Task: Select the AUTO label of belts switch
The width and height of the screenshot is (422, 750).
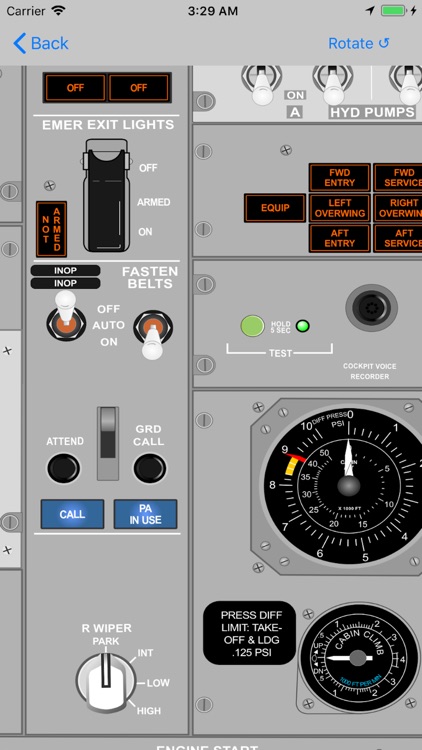Action: coord(109,325)
